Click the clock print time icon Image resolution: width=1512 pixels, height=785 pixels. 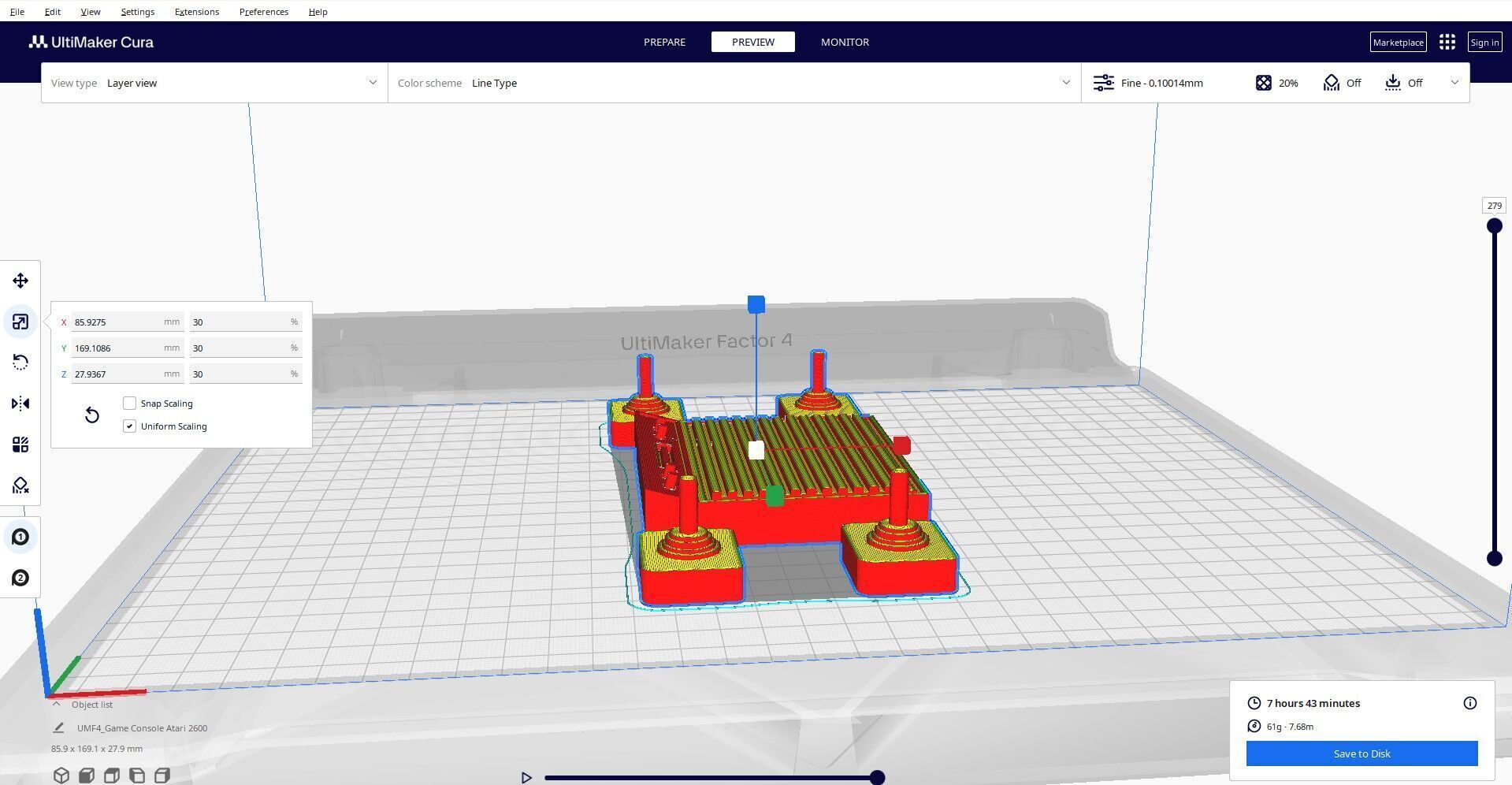tap(1254, 703)
